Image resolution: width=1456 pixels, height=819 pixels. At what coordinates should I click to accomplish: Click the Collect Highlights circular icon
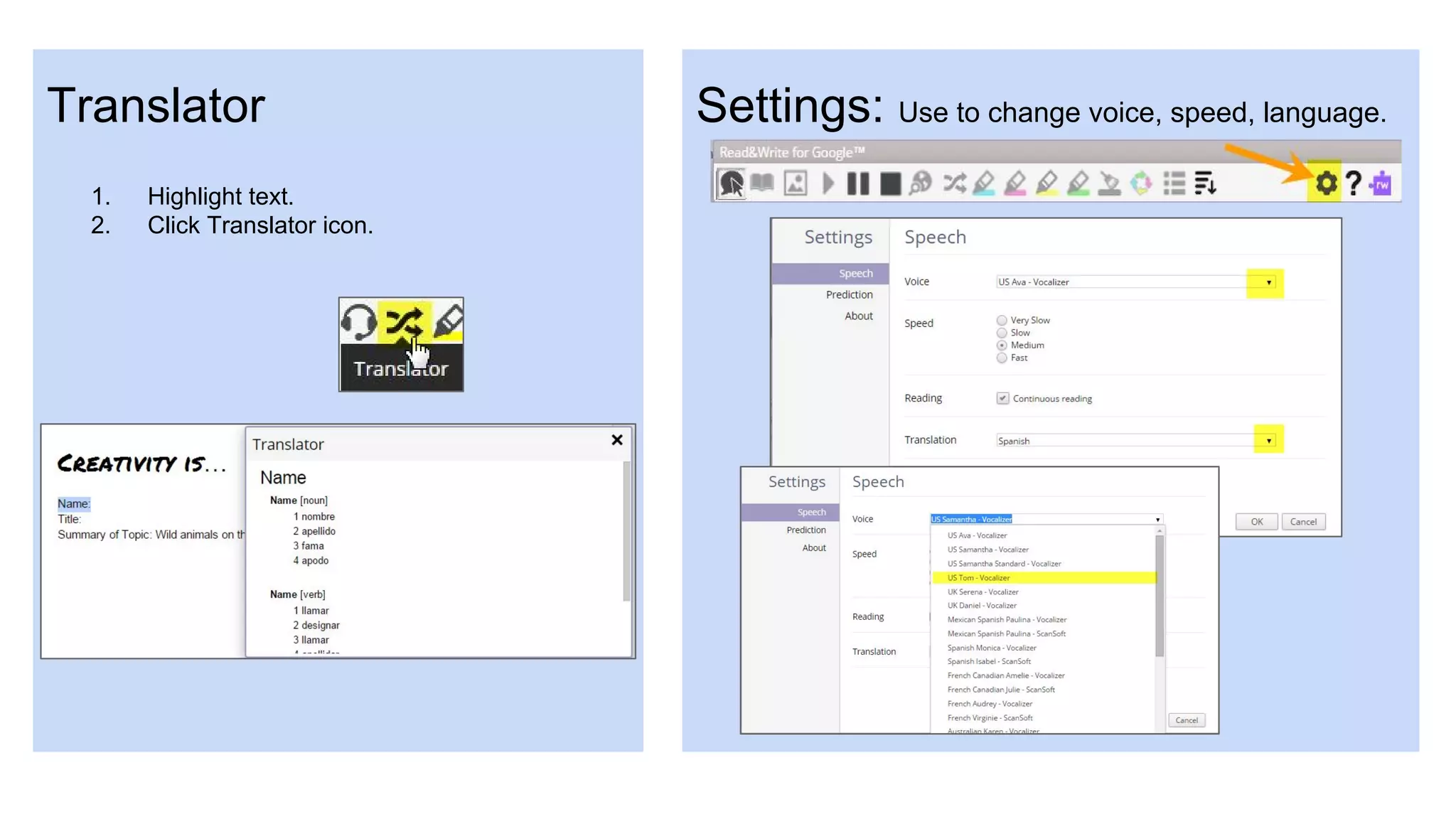coord(1142,183)
